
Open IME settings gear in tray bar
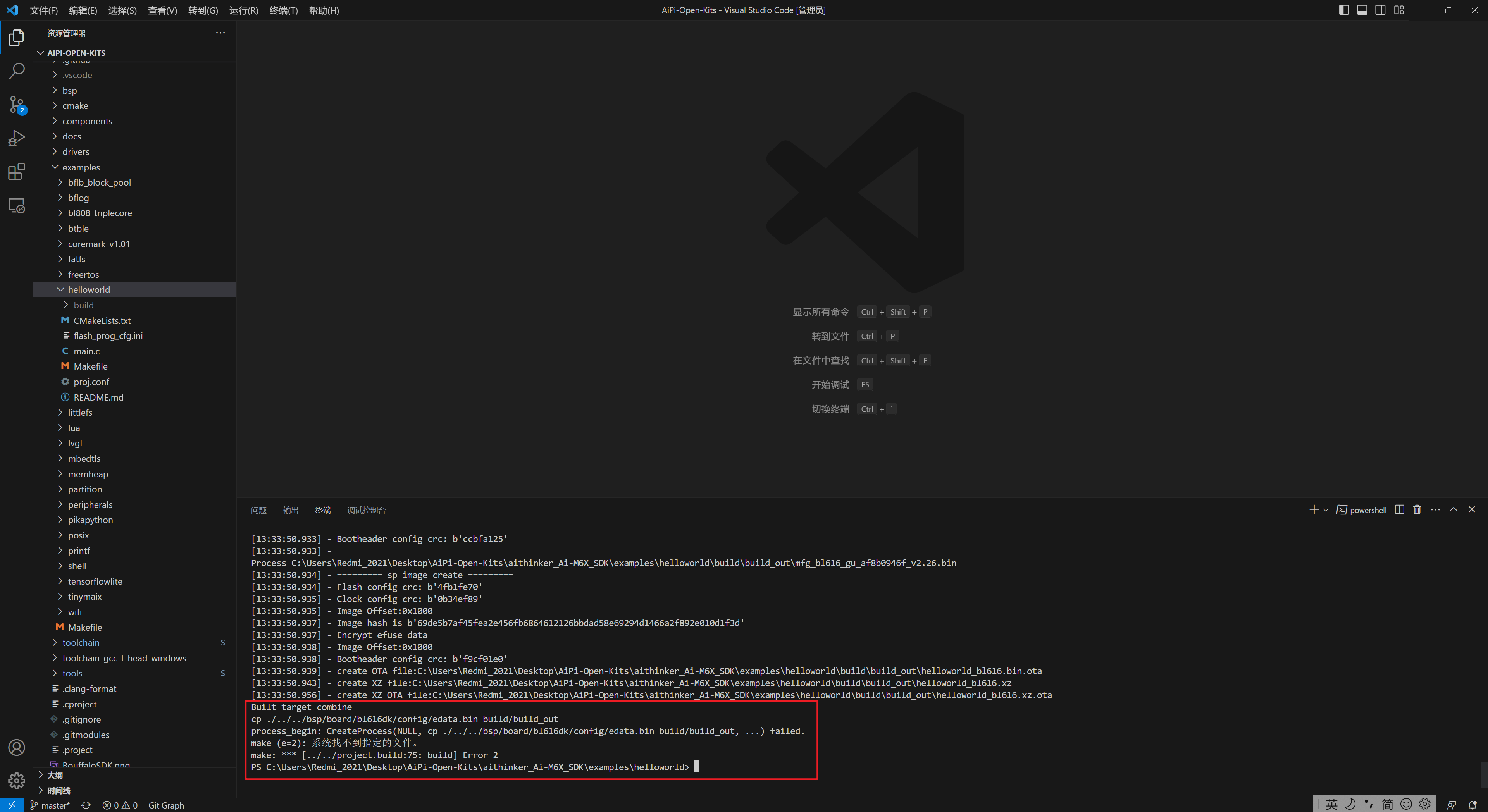tap(1425, 804)
